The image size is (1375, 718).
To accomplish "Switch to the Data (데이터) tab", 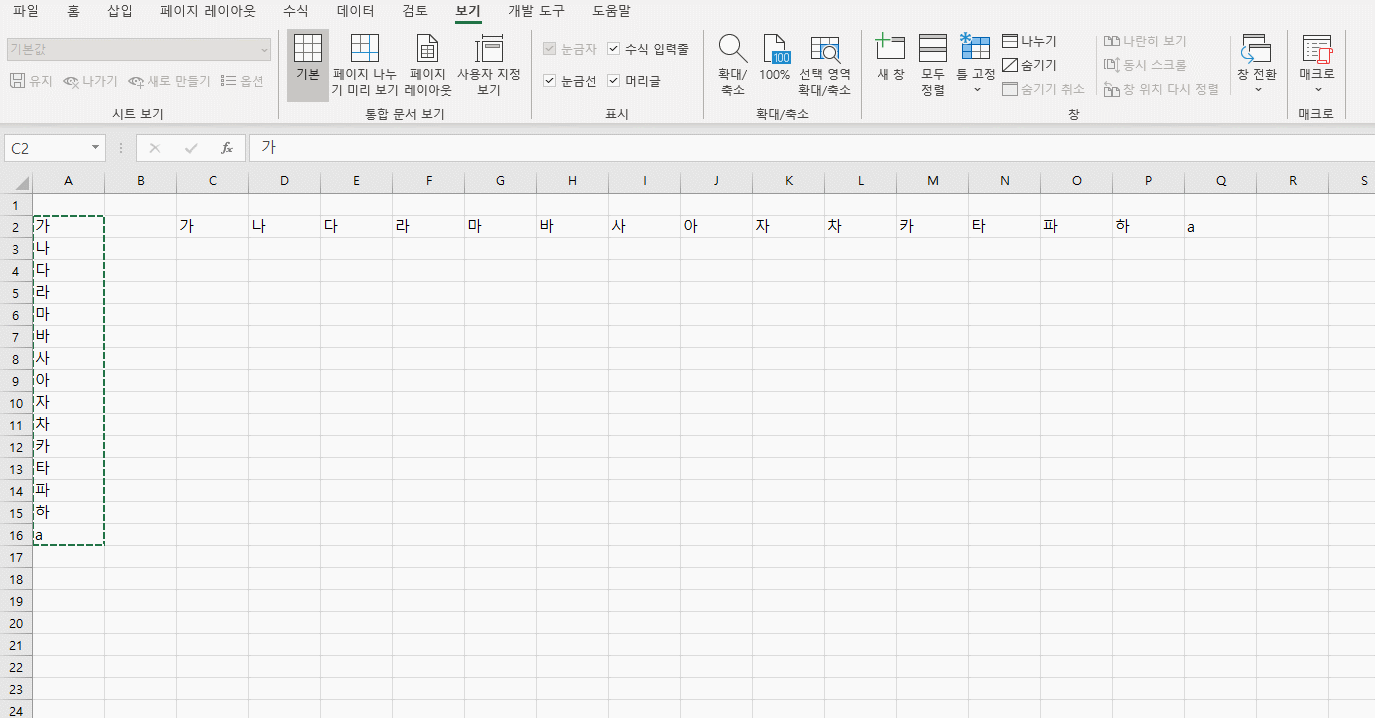I will pos(356,12).
